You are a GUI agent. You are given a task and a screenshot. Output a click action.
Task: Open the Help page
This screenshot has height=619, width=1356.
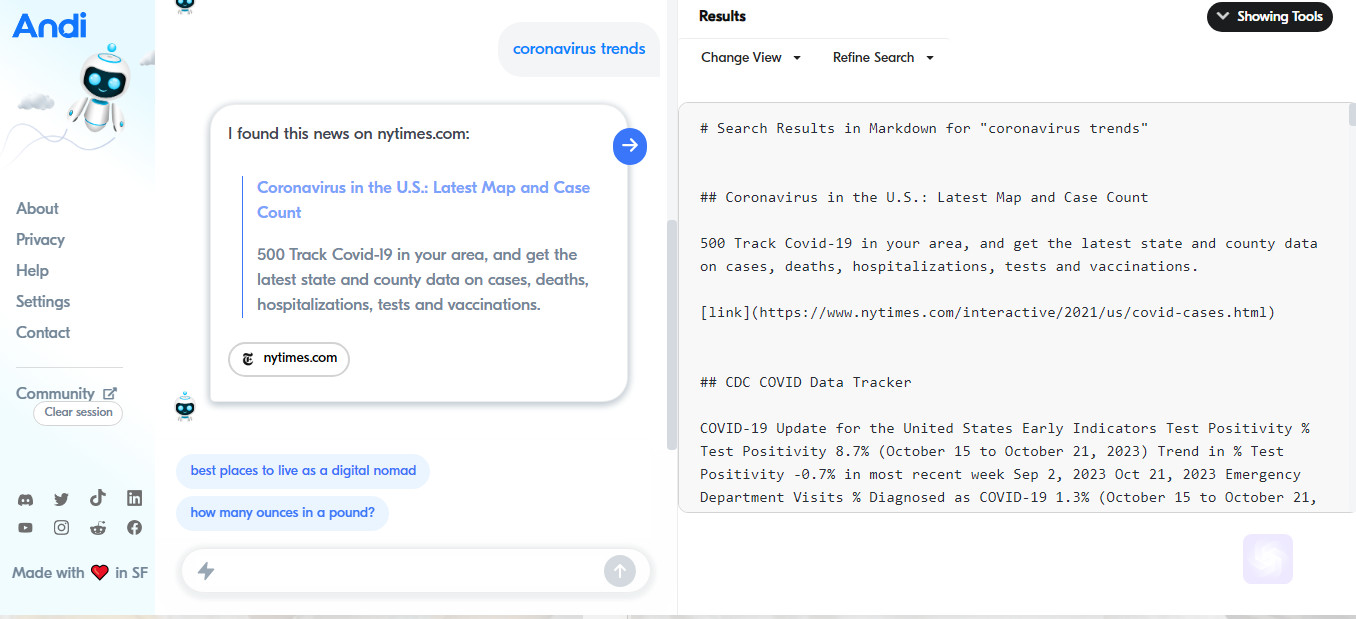[32, 270]
